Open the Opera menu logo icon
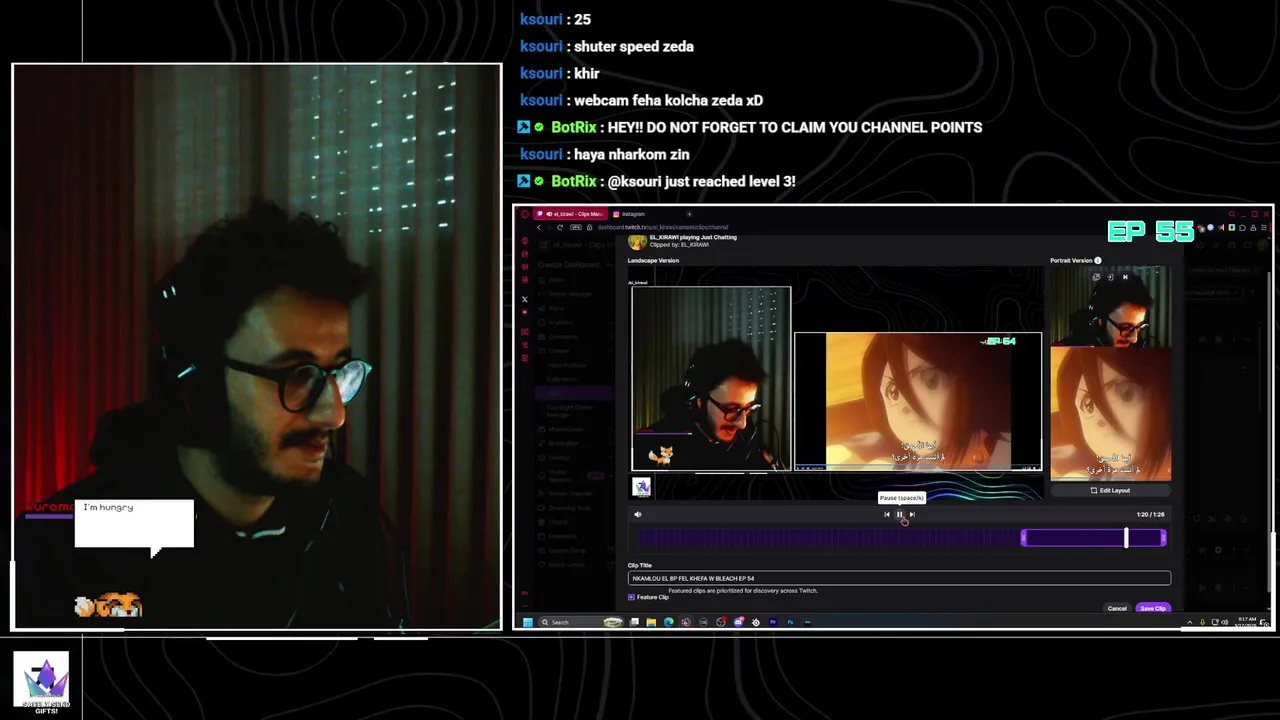The height and width of the screenshot is (720, 1280). pos(525,214)
